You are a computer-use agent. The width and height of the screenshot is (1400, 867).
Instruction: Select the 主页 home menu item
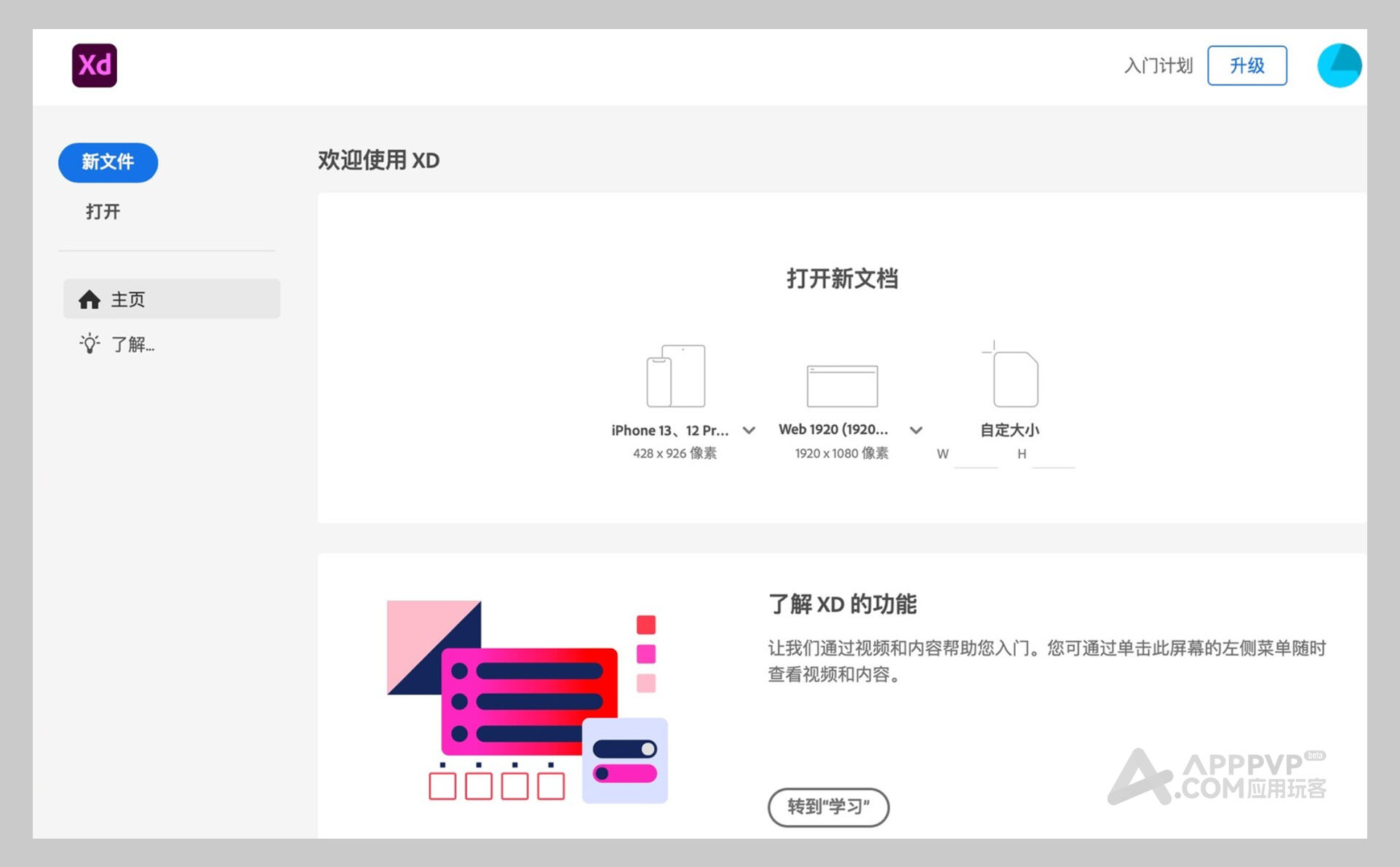coord(172,299)
